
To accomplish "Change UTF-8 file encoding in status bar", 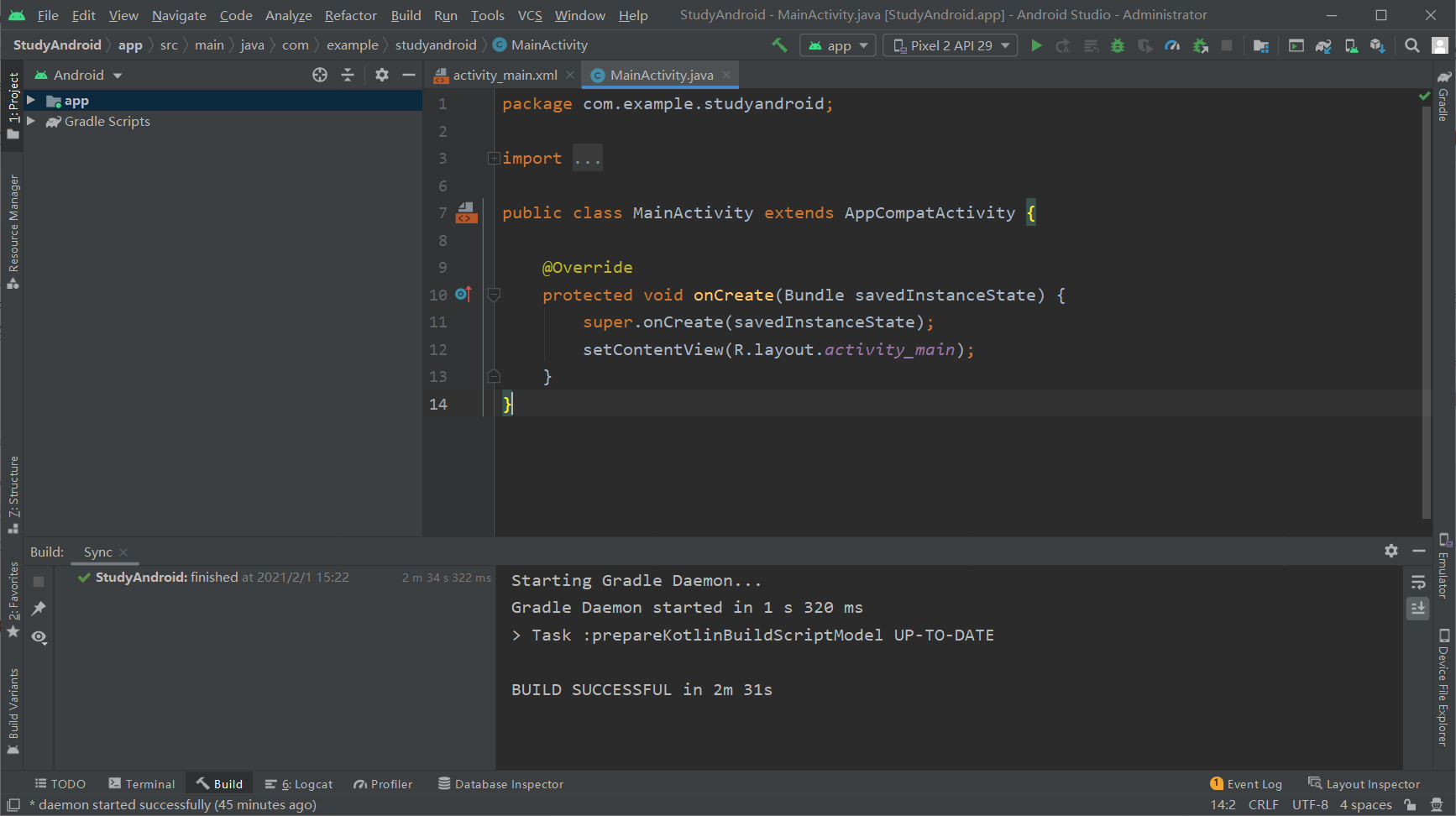I will (1310, 805).
